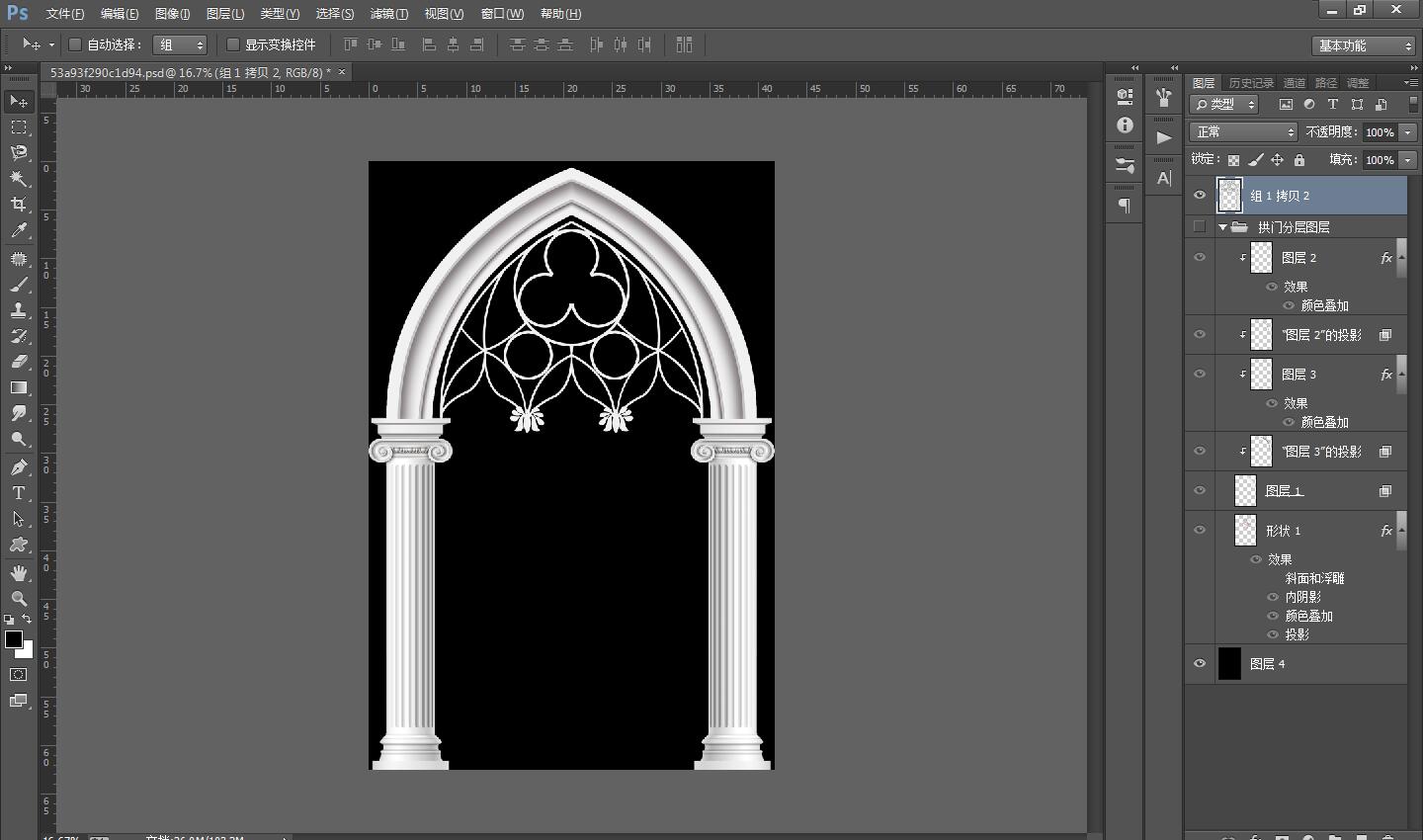Image resolution: width=1423 pixels, height=840 pixels.
Task: Select the Eraser tool
Action: click(x=19, y=362)
